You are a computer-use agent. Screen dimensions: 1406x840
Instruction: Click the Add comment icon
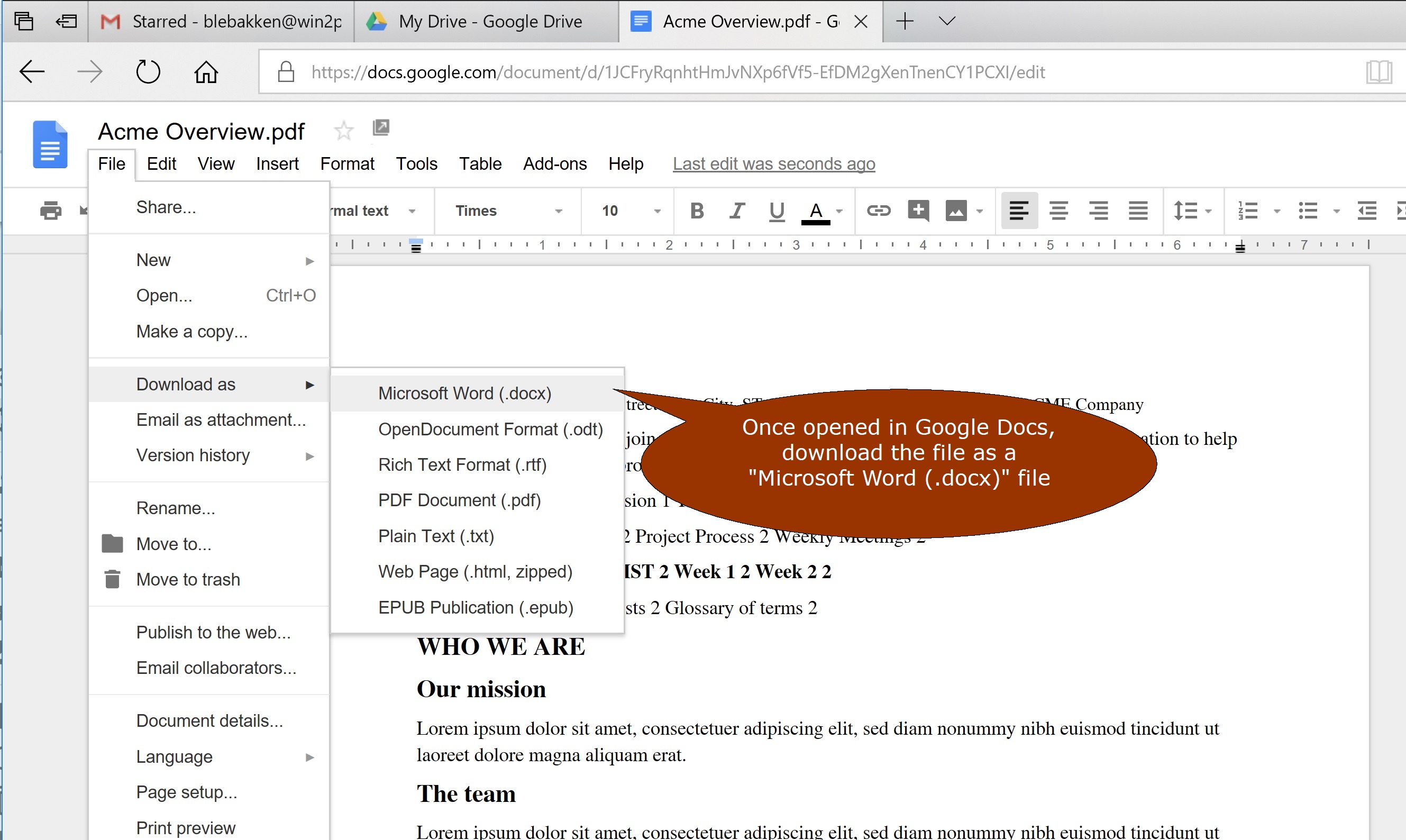coord(918,211)
